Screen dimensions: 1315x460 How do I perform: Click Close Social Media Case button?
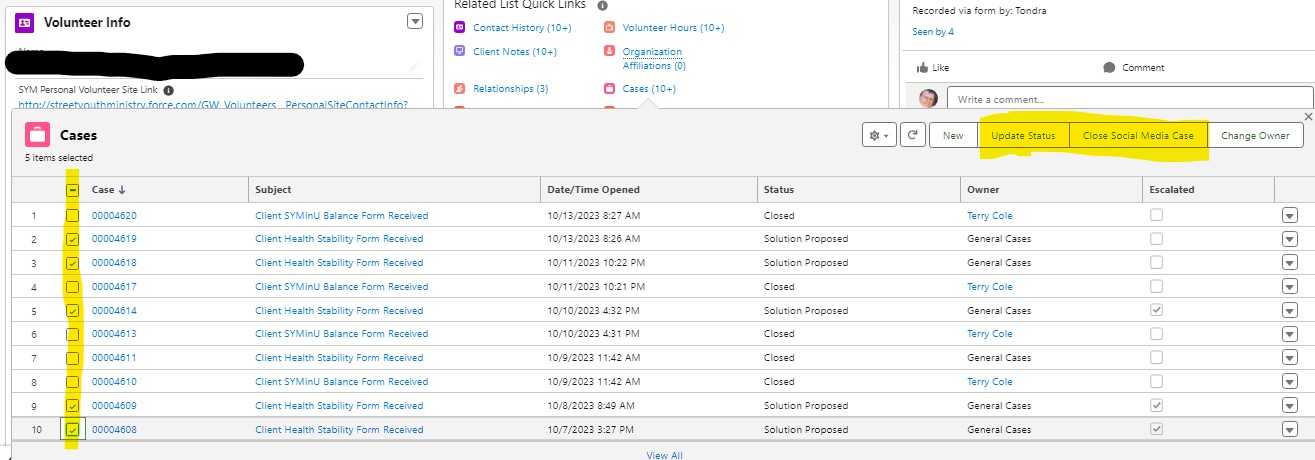point(1138,135)
